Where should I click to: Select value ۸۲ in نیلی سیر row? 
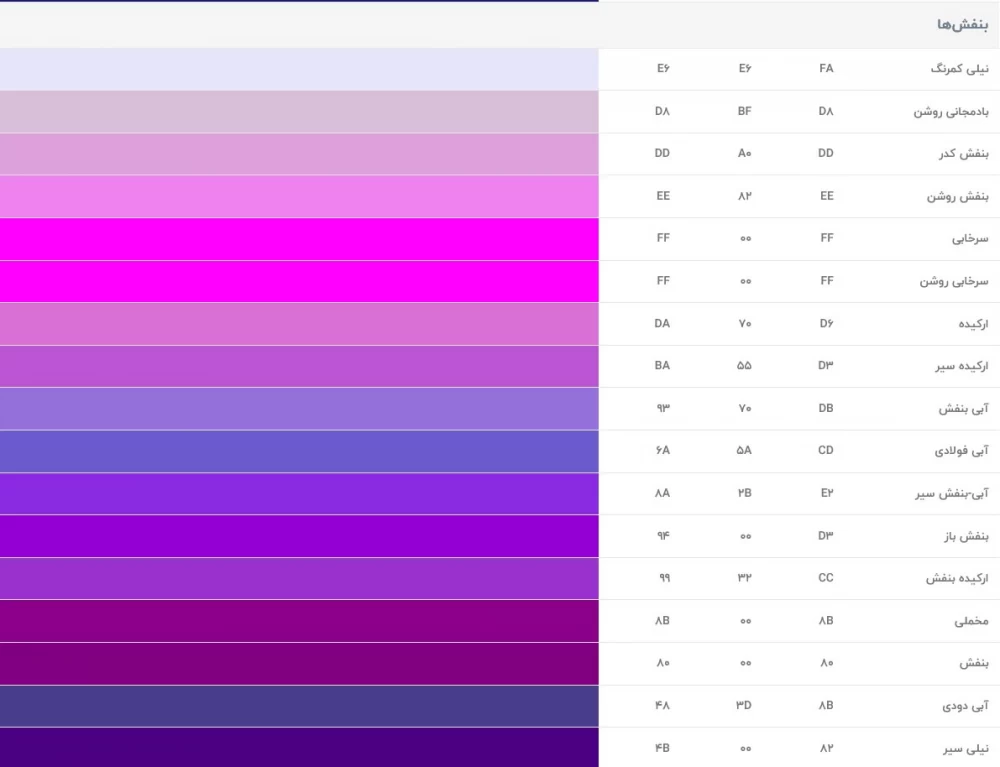pos(827,748)
